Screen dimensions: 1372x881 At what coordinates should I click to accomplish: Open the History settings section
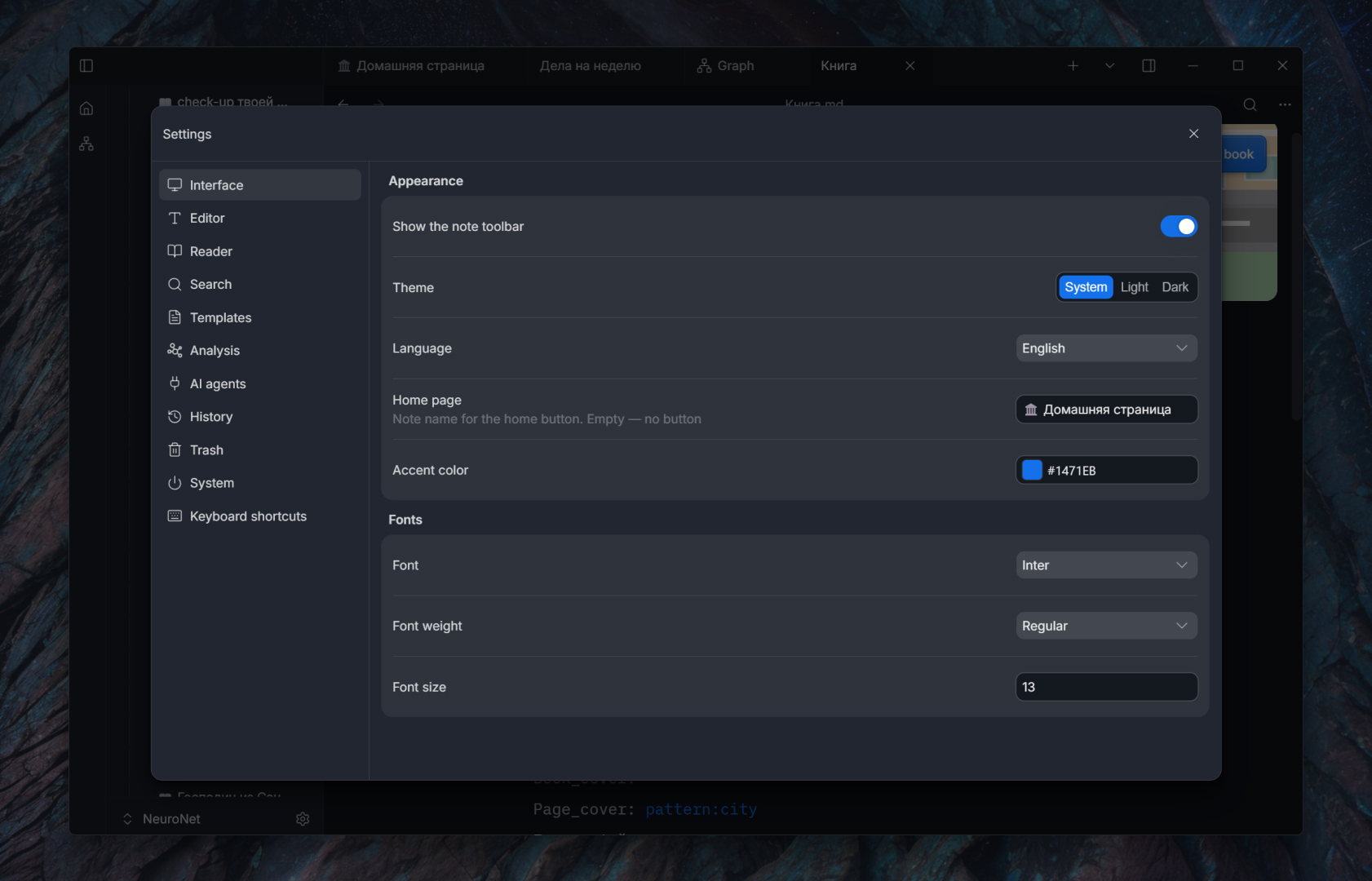[260, 417]
